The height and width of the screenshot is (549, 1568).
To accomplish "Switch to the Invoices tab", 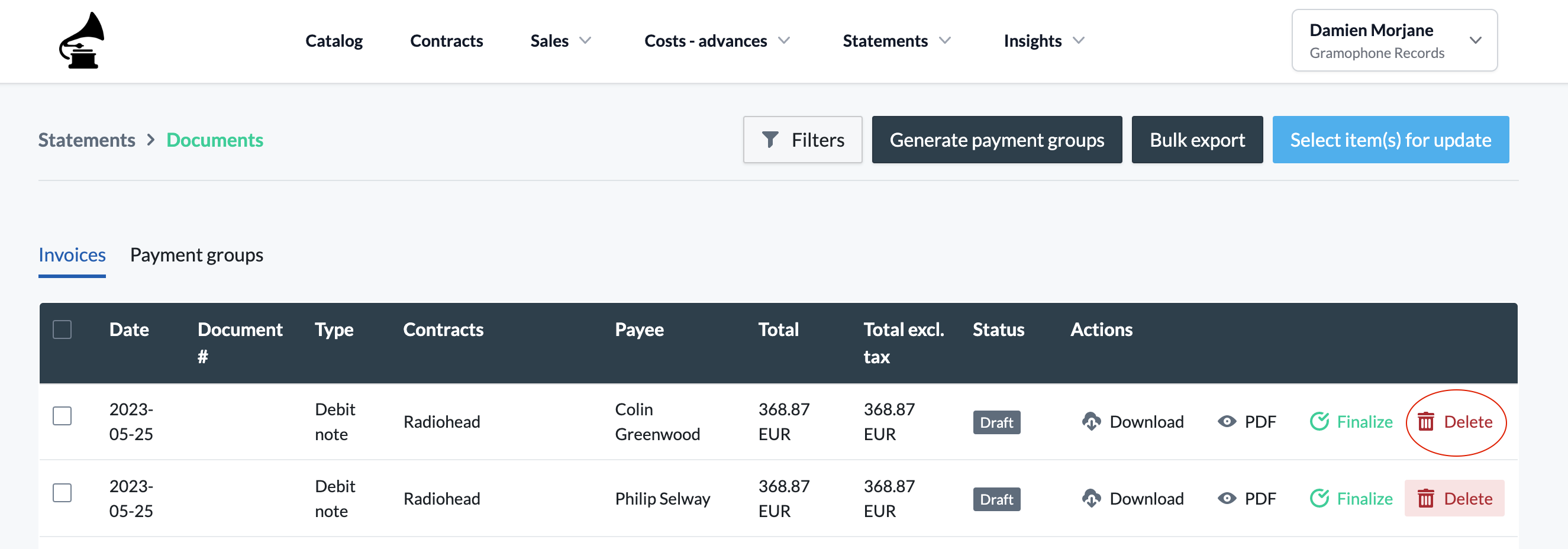I will 72,255.
